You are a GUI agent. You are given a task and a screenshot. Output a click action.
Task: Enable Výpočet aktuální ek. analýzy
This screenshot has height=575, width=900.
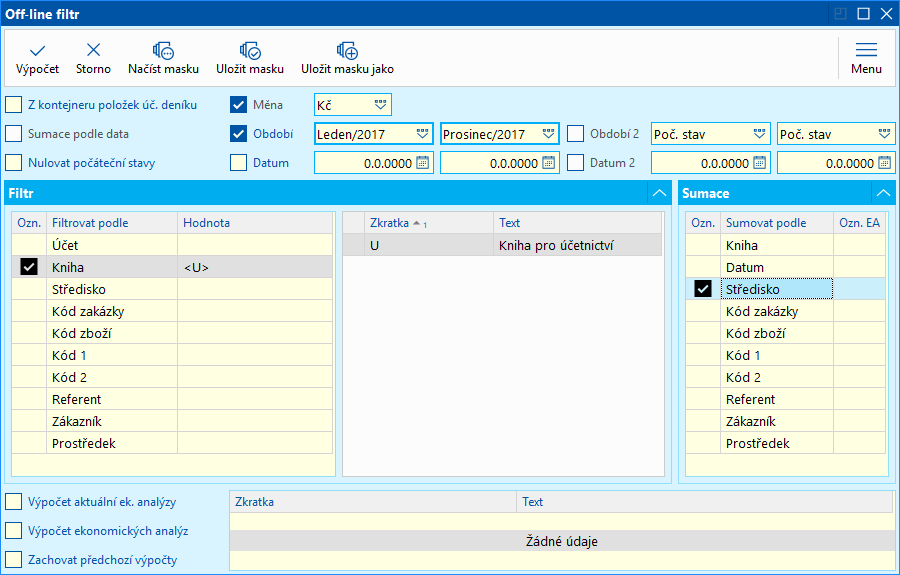point(14,502)
